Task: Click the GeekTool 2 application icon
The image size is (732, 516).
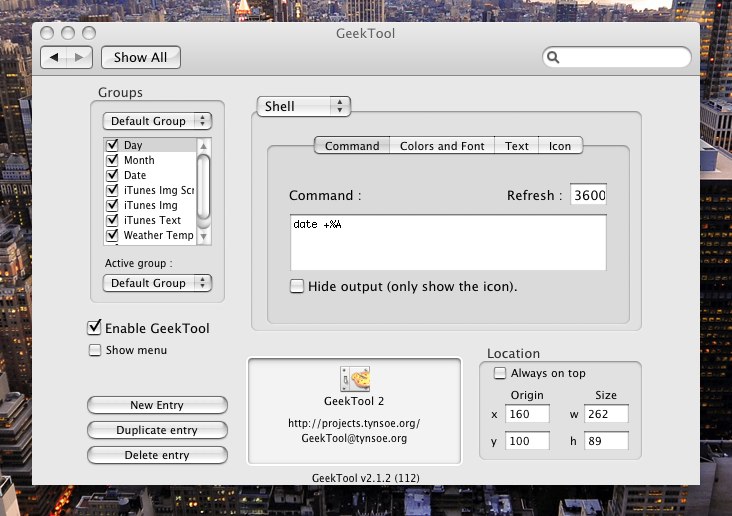Action: pyautogui.click(x=354, y=380)
